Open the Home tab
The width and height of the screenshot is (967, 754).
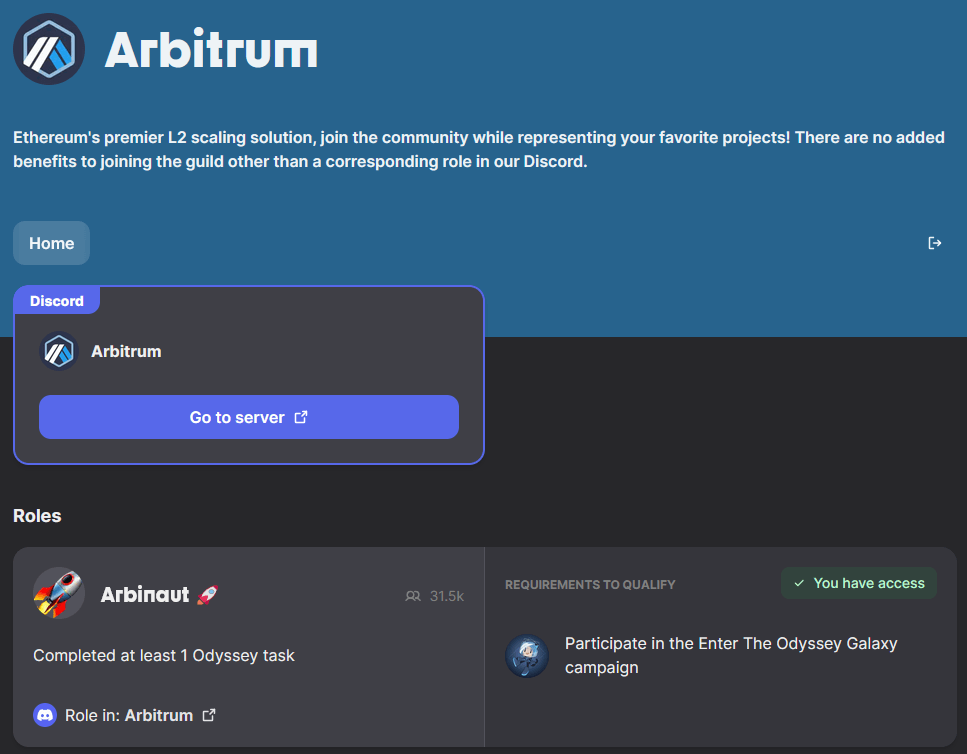tap(51, 243)
